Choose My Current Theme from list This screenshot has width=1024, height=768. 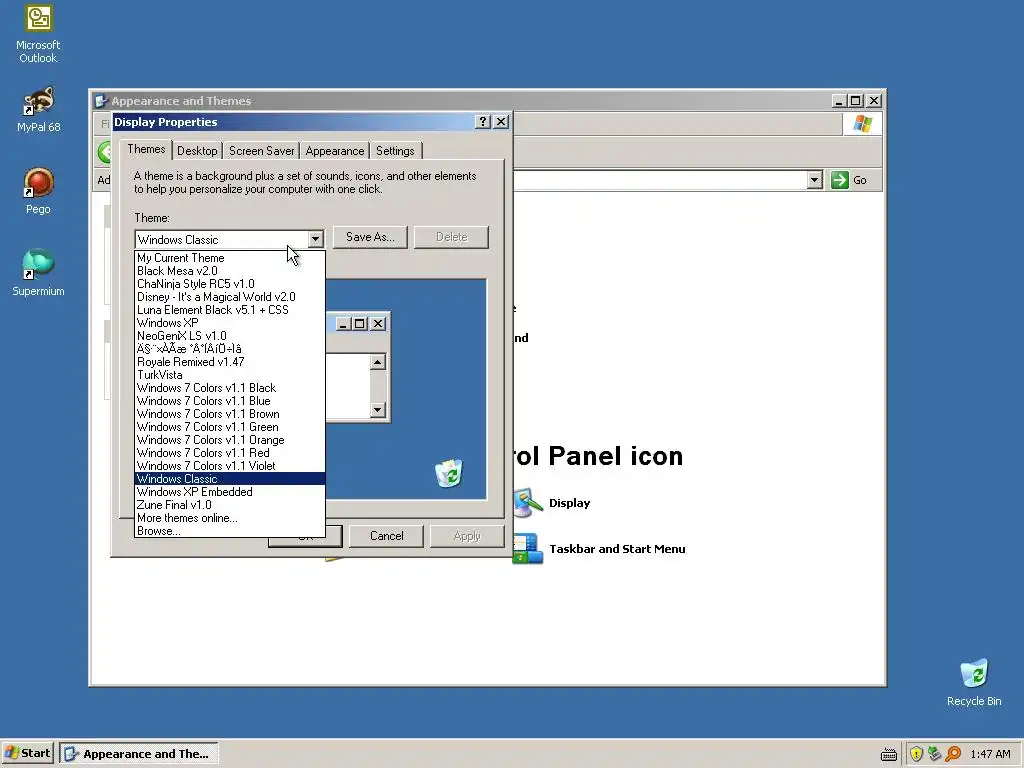[x=230, y=258]
